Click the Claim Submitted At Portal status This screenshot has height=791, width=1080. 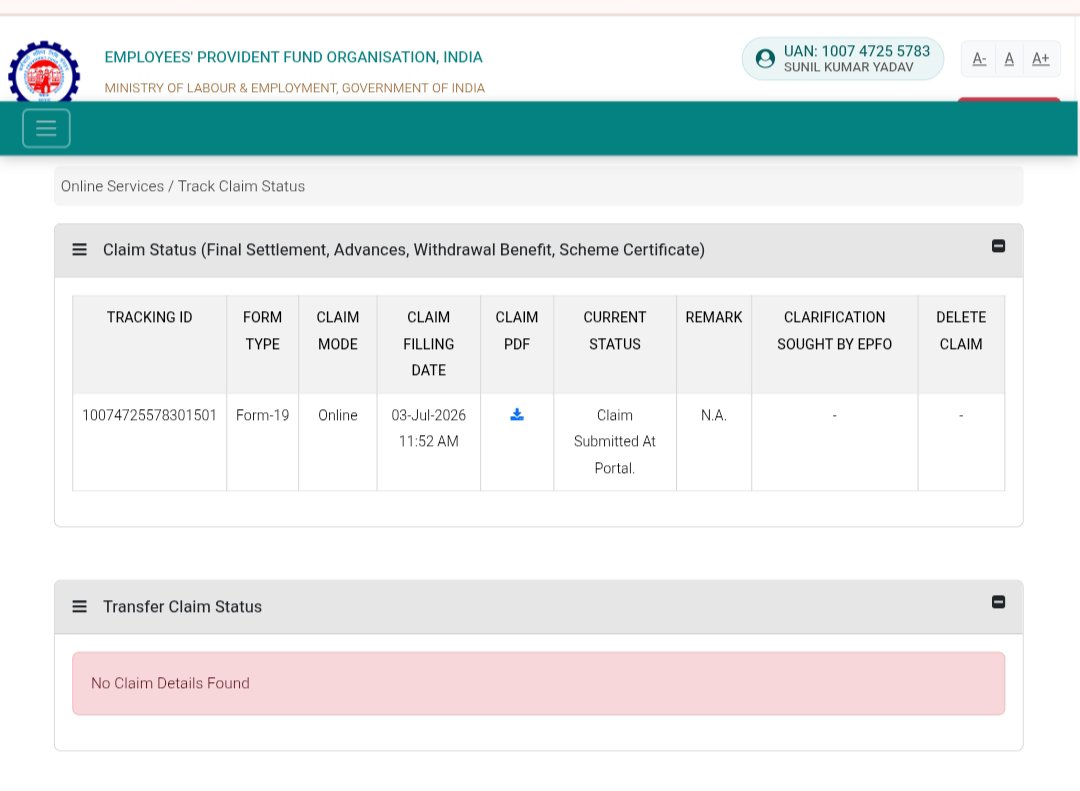[x=614, y=442]
